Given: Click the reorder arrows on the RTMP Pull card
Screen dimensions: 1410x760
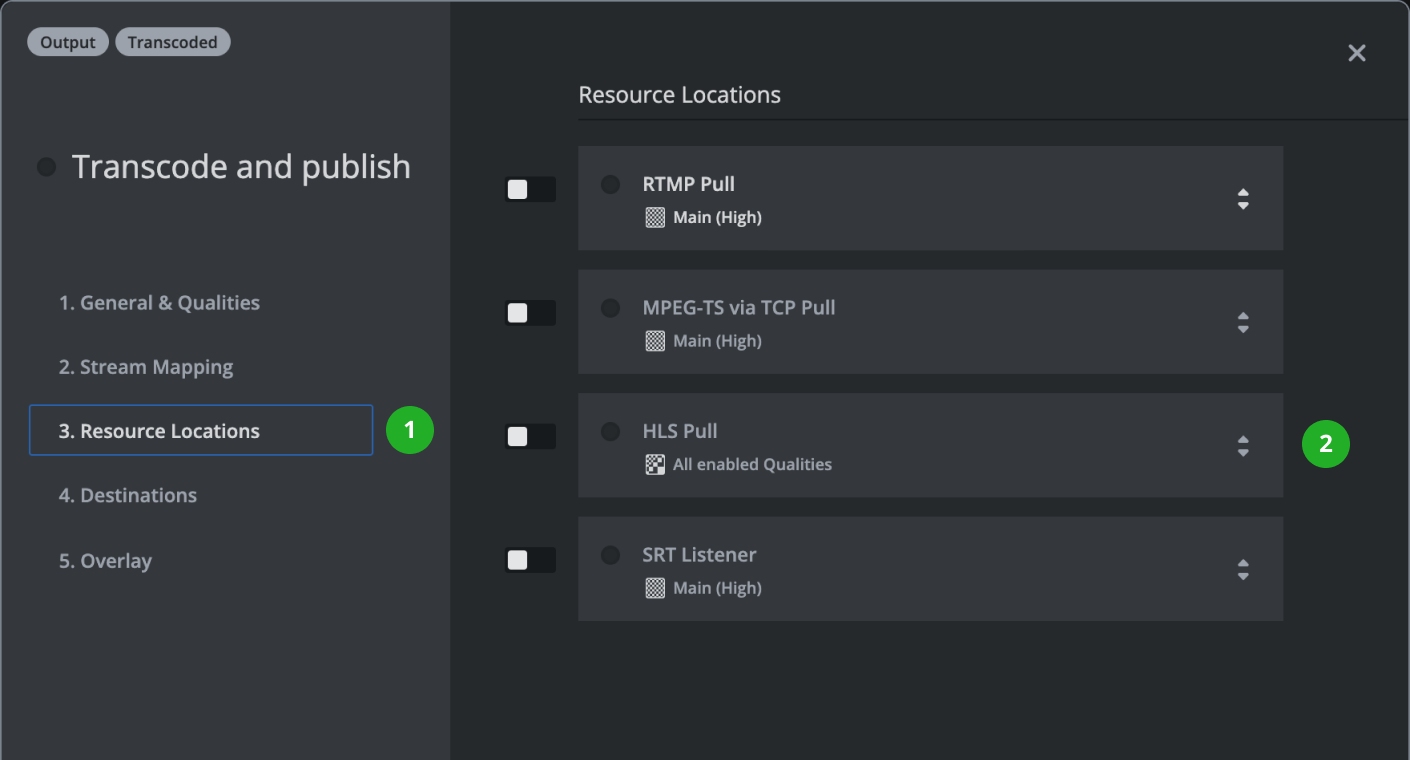Looking at the screenshot, I should coord(1243,198).
